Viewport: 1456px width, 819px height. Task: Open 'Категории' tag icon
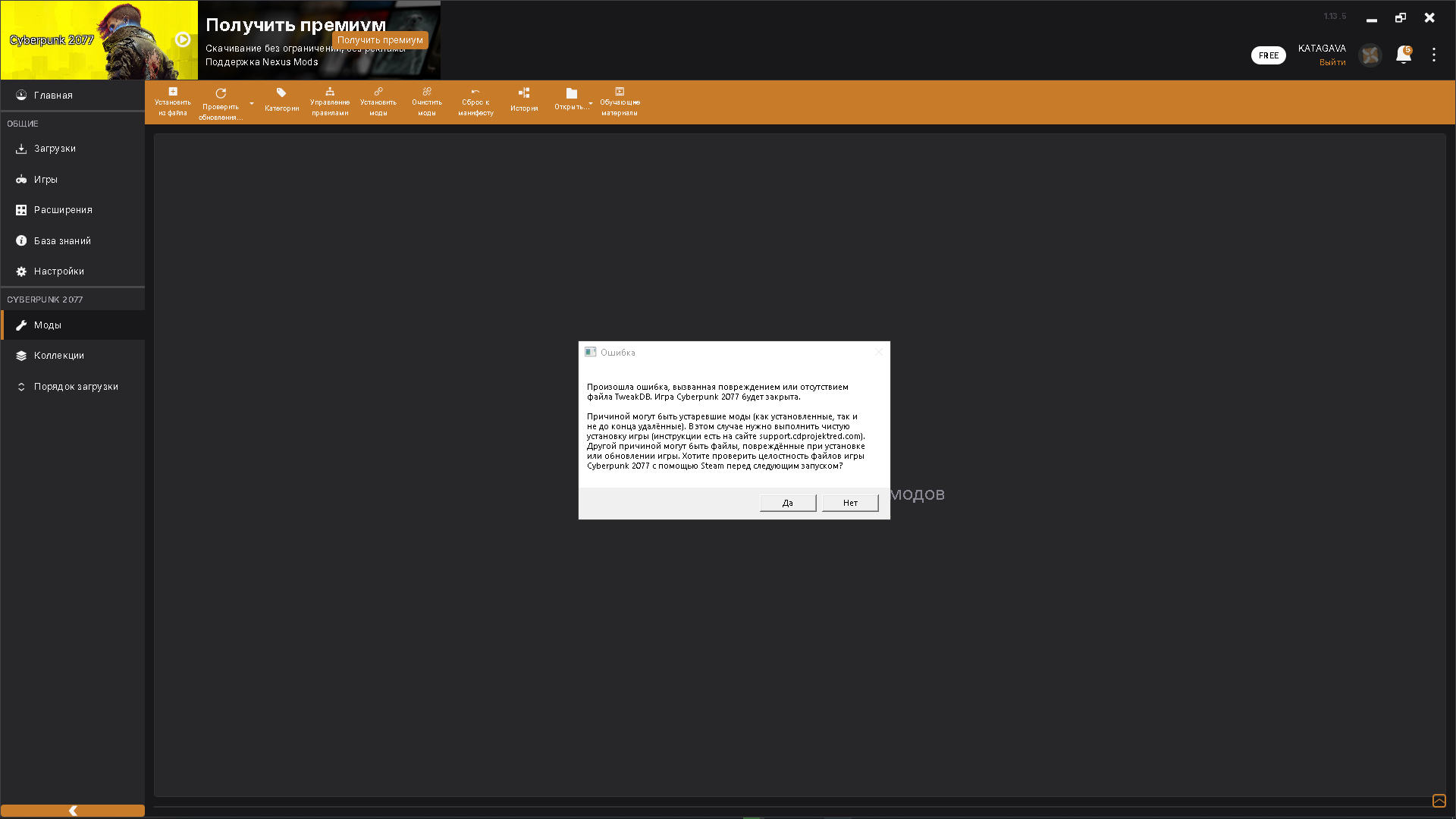click(281, 93)
